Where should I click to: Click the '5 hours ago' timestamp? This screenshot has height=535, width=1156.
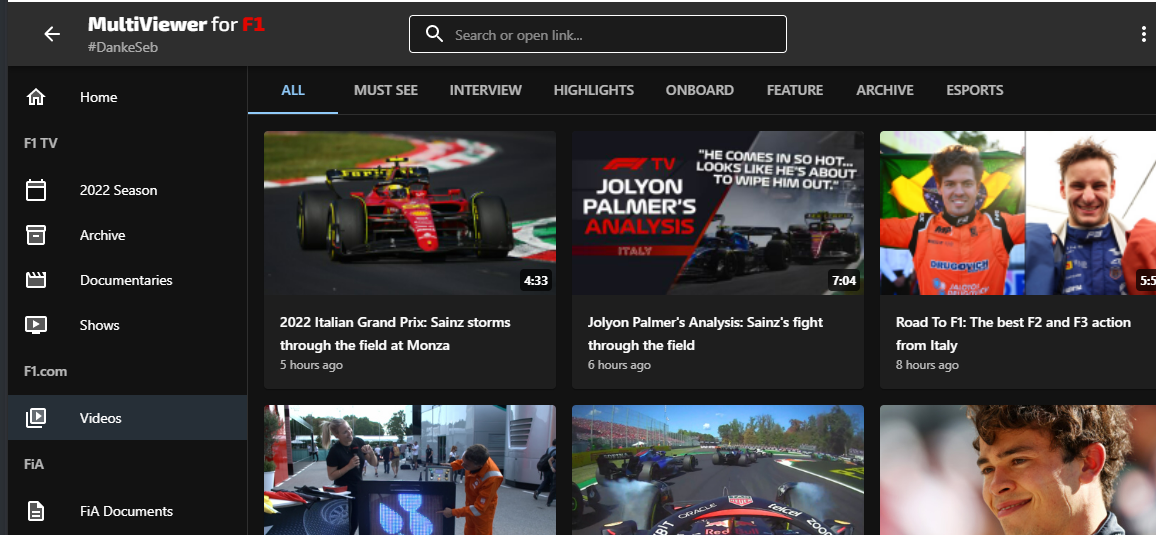(311, 365)
